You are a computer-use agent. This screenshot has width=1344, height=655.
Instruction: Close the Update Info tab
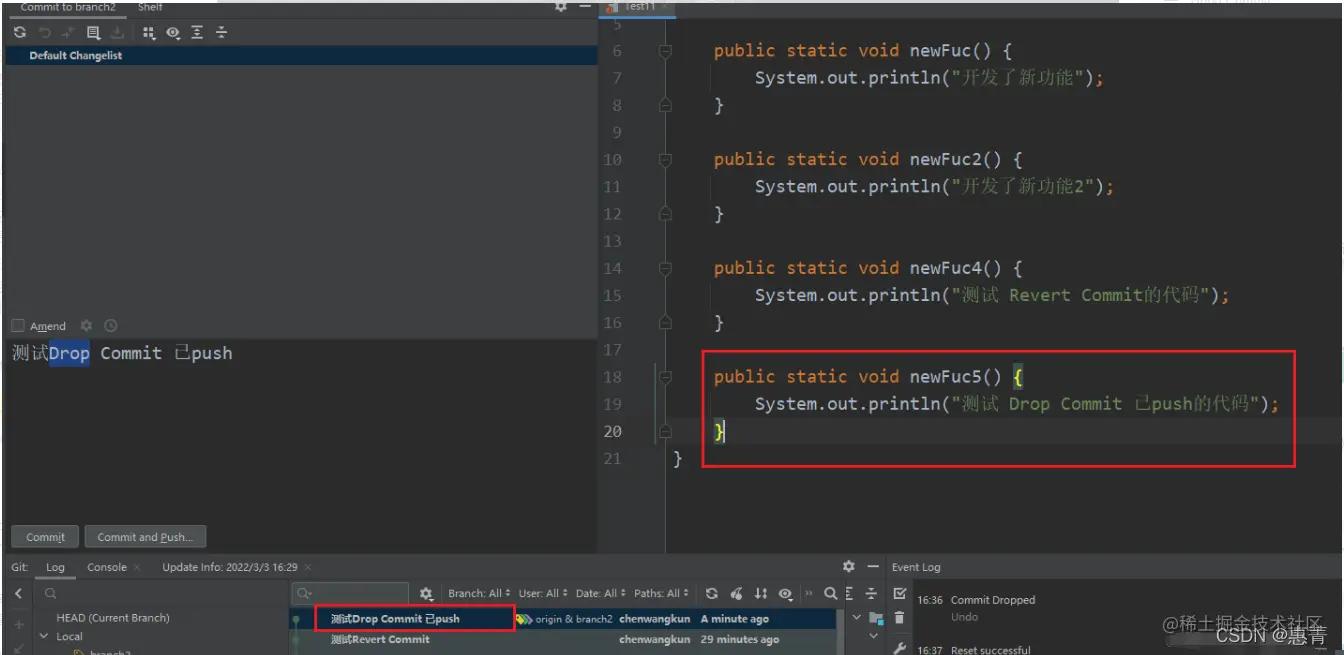pyautogui.click(x=308, y=567)
